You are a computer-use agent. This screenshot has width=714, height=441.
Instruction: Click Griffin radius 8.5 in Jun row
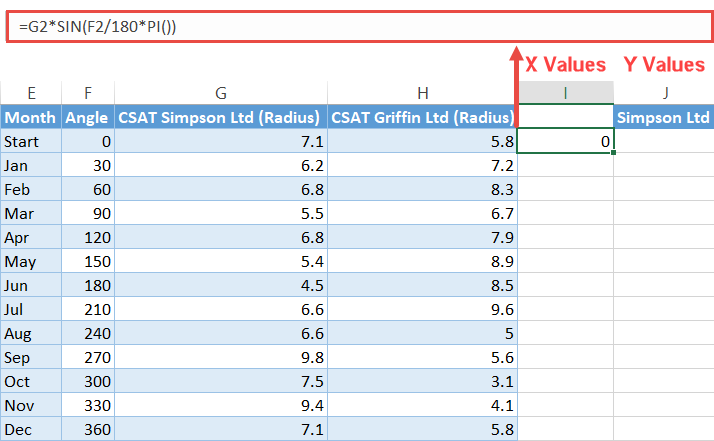[423, 285]
